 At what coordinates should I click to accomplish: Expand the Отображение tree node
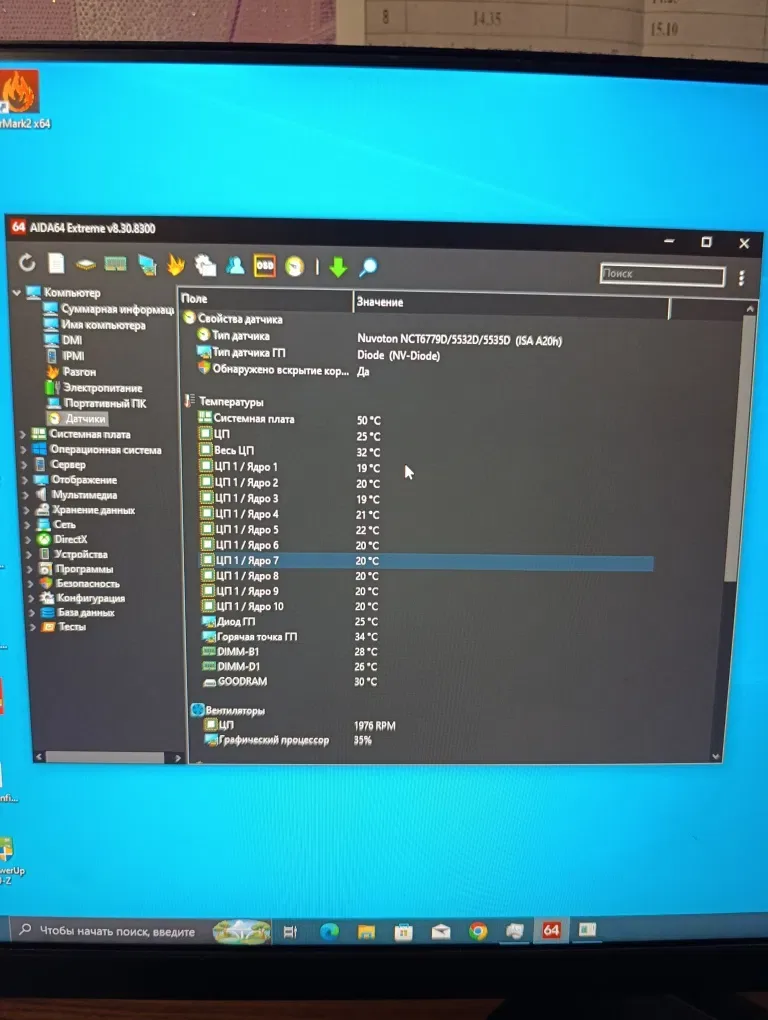click(x=25, y=480)
